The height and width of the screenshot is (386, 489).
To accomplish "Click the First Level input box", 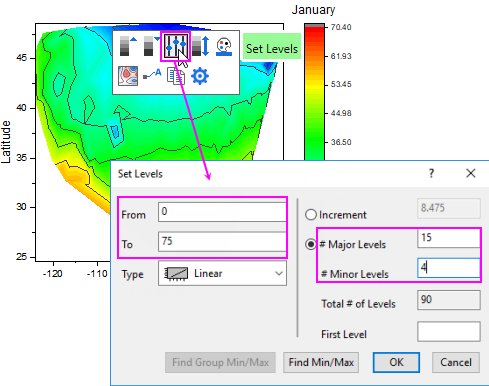I will coord(449,332).
